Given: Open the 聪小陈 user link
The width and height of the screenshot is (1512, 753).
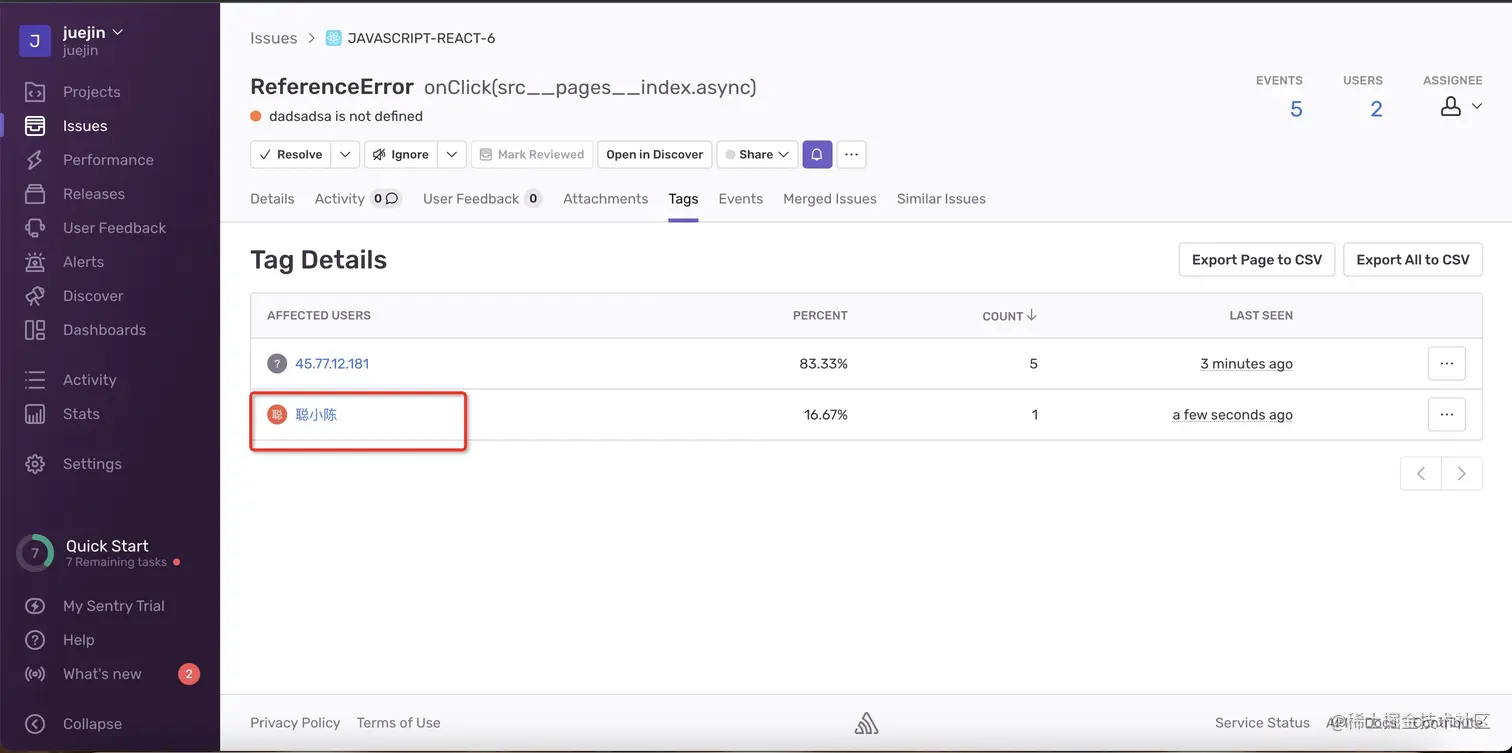Looking at the screenshot, I should coord(316,414).
